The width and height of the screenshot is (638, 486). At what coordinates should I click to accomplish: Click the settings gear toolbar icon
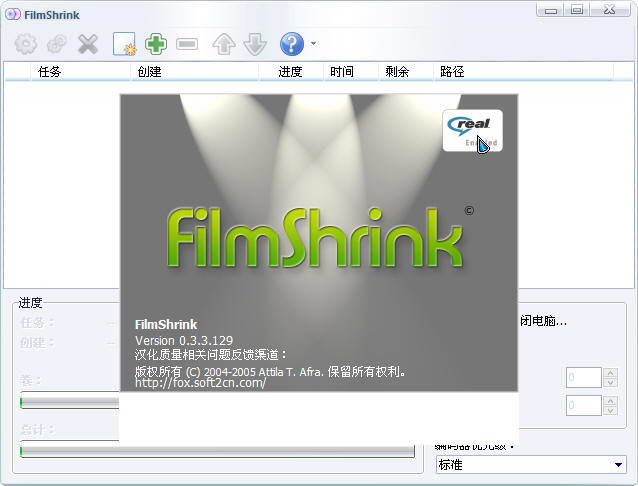click(26, 44)
